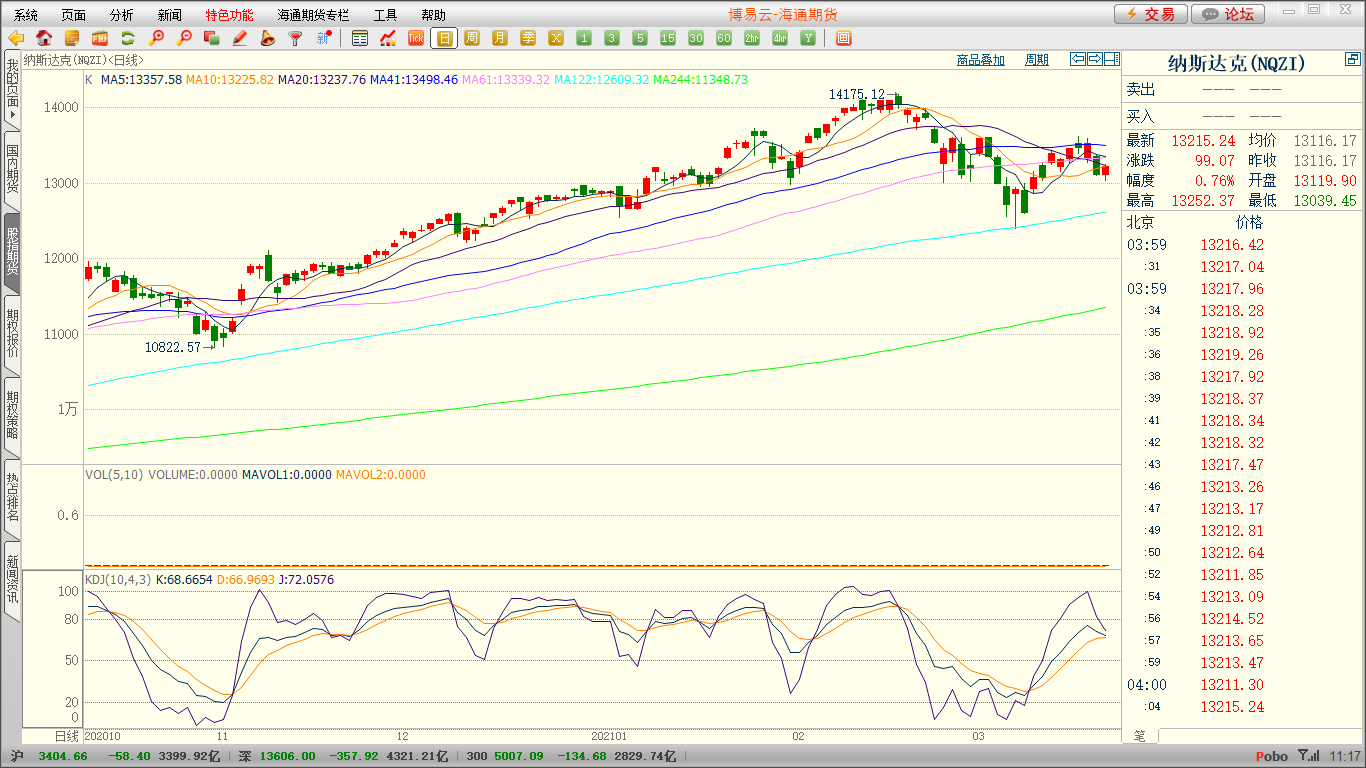Select 15-minute period button
The width and height of the screenshot is (1366, 768).
pyautogui.click(x=668, y=38)
